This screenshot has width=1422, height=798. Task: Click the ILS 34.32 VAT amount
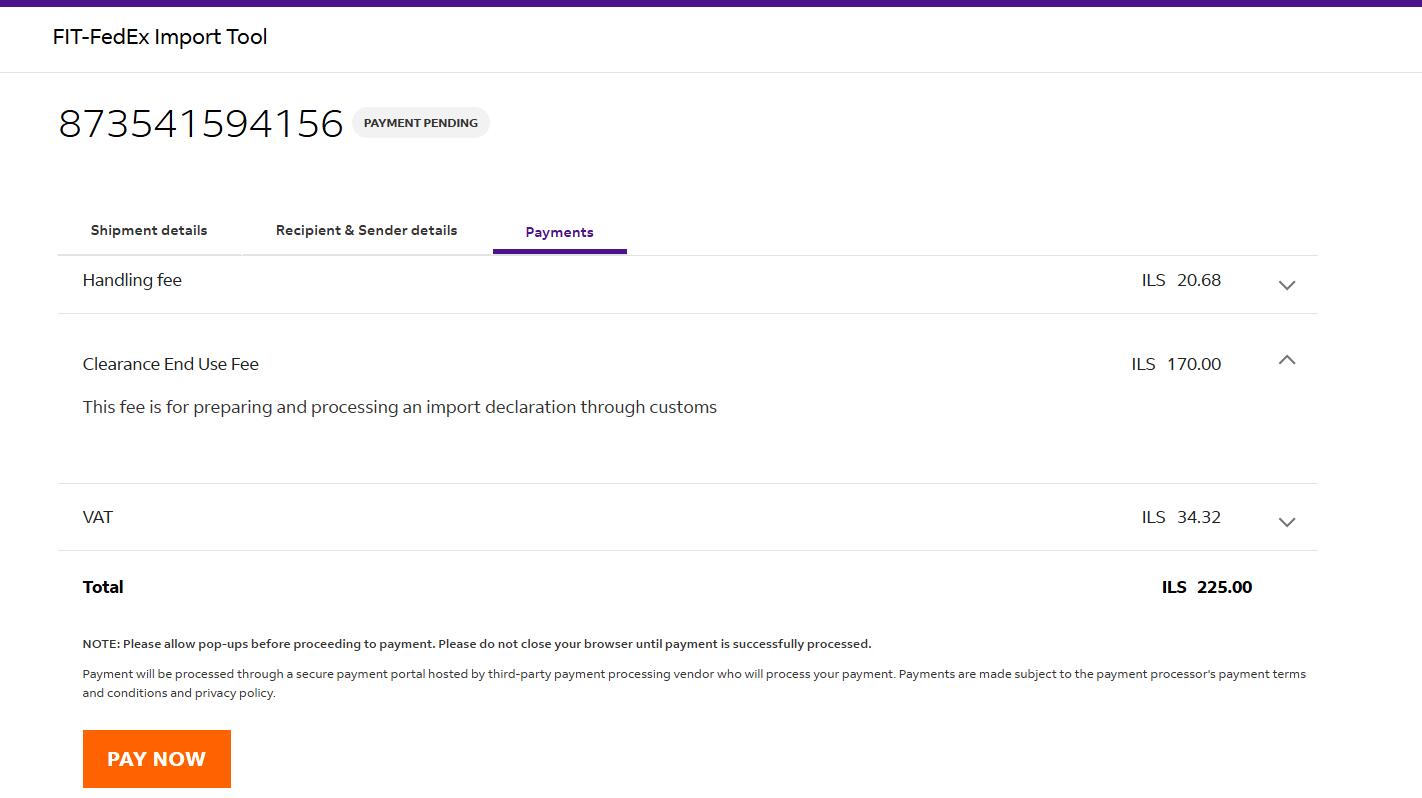click(x=1181, y=517)
